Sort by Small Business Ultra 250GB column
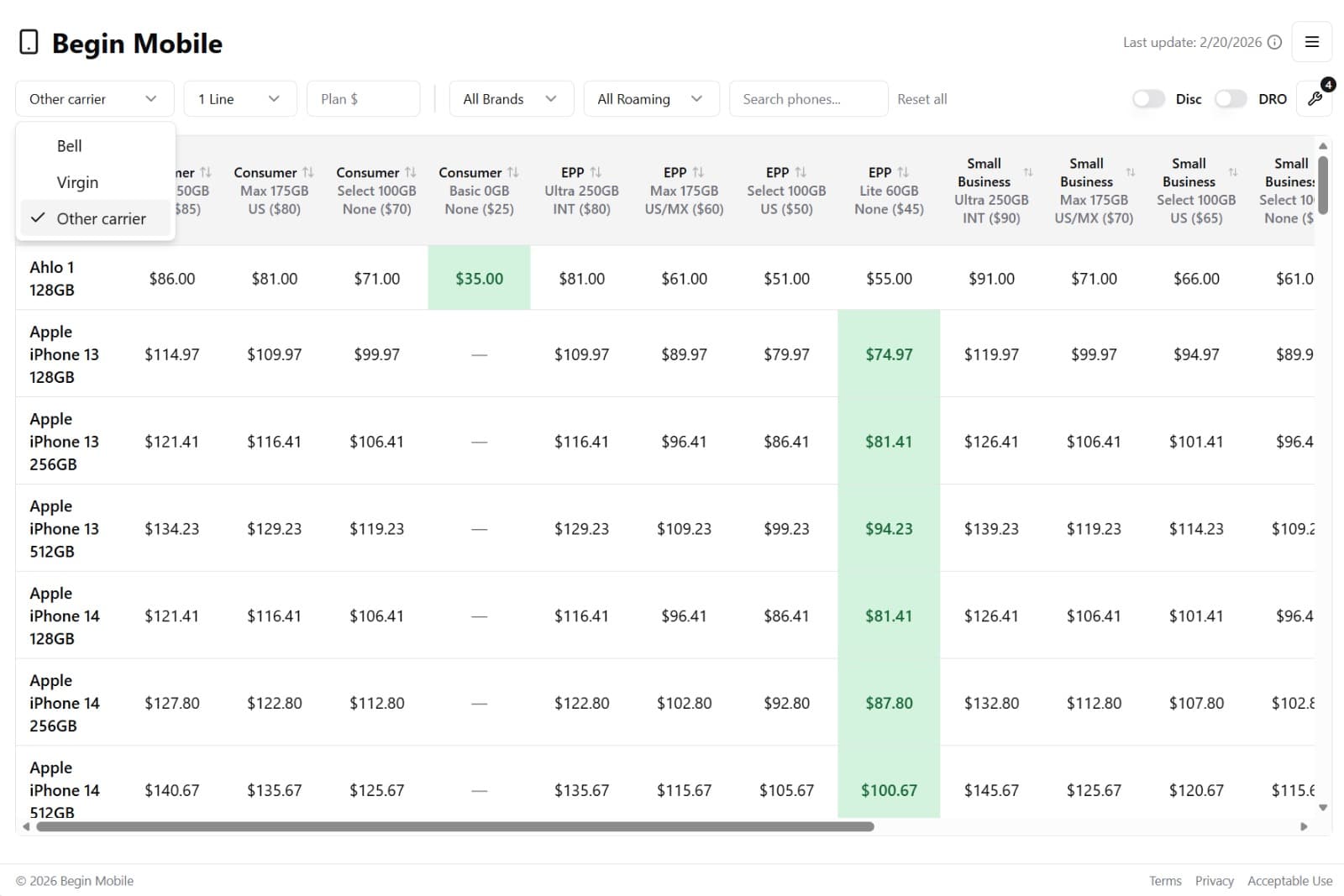Screen dimensions: 1344x896 point(1028,172)
